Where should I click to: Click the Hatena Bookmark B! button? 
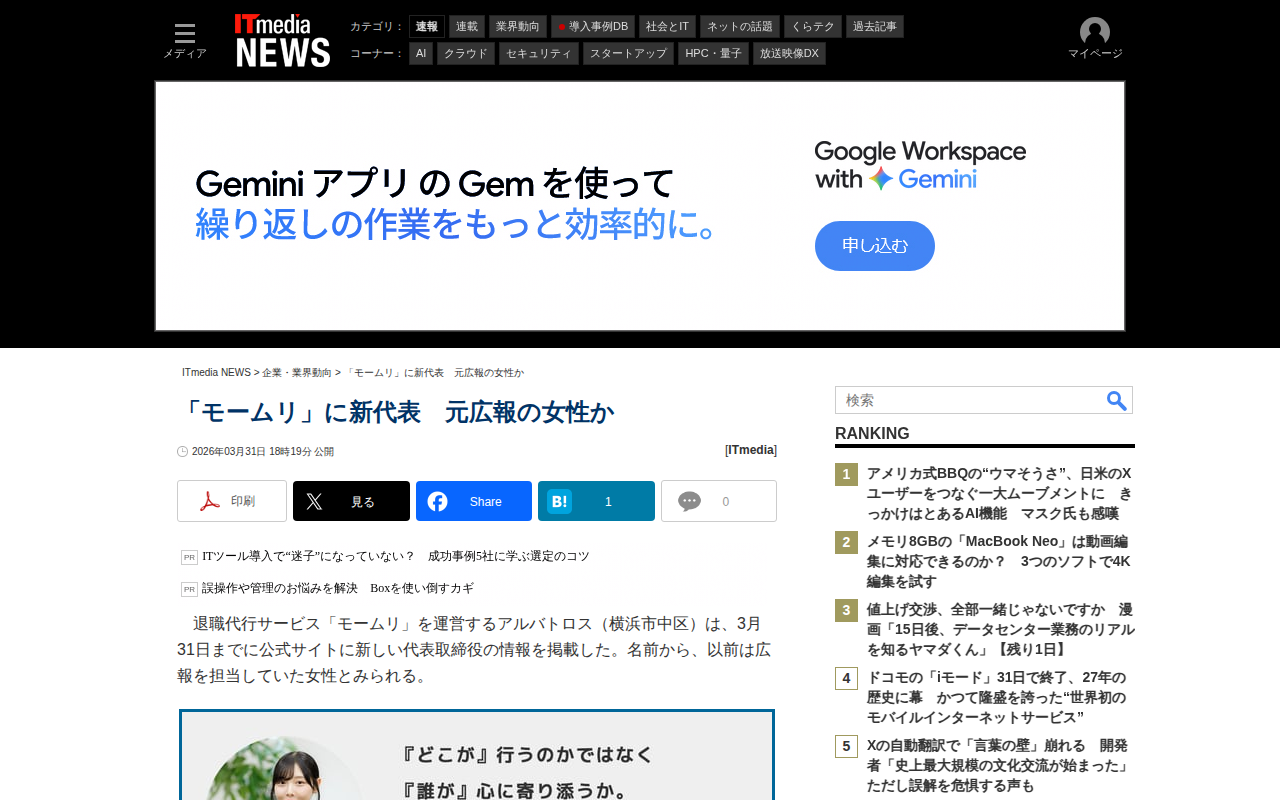pyautogui.click(x=596, y=501)
